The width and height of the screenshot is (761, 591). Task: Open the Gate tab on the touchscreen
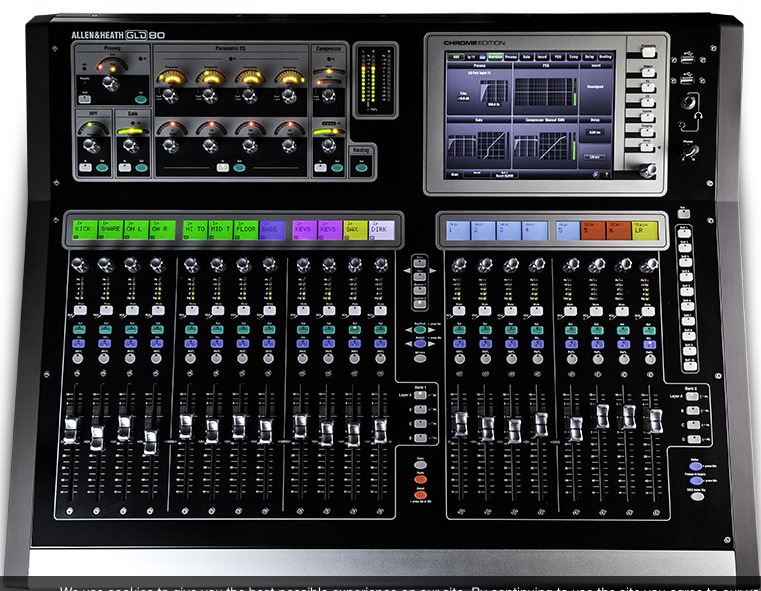[527, 57]
